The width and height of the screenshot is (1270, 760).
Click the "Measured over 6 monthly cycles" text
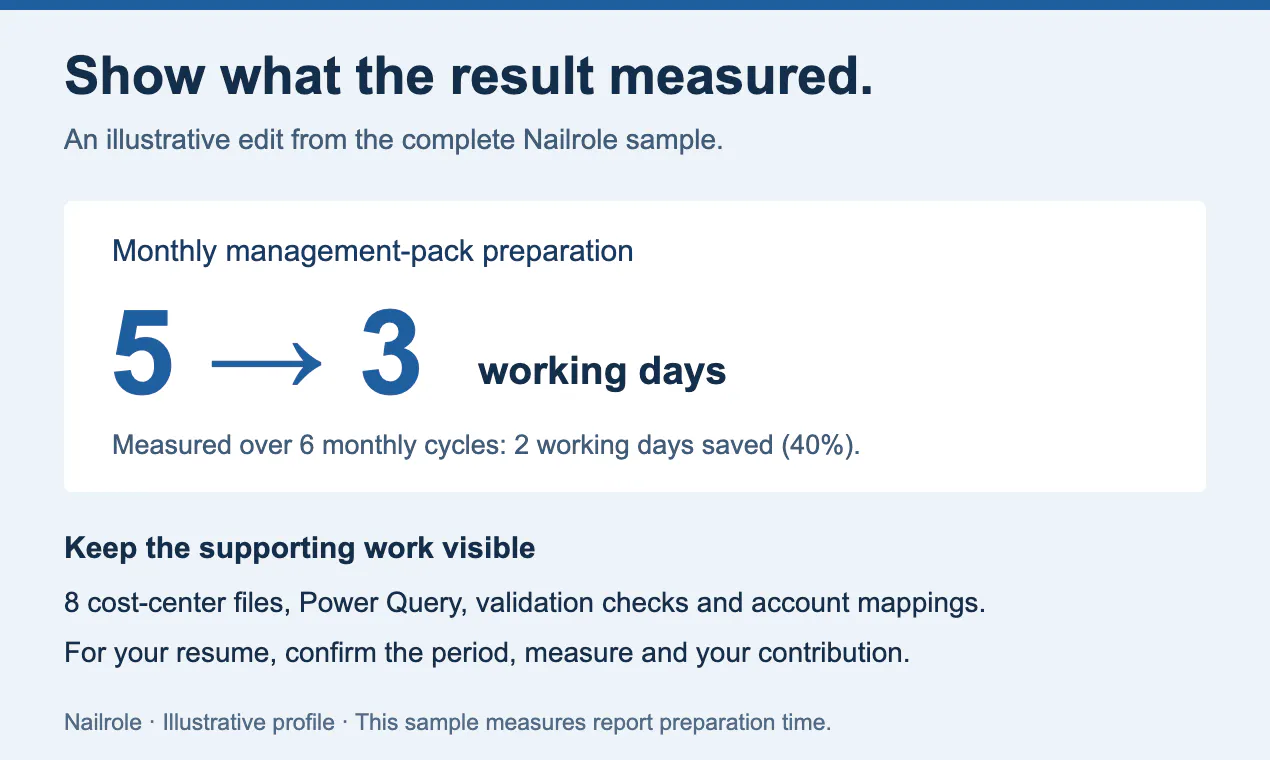click(308, 445)
